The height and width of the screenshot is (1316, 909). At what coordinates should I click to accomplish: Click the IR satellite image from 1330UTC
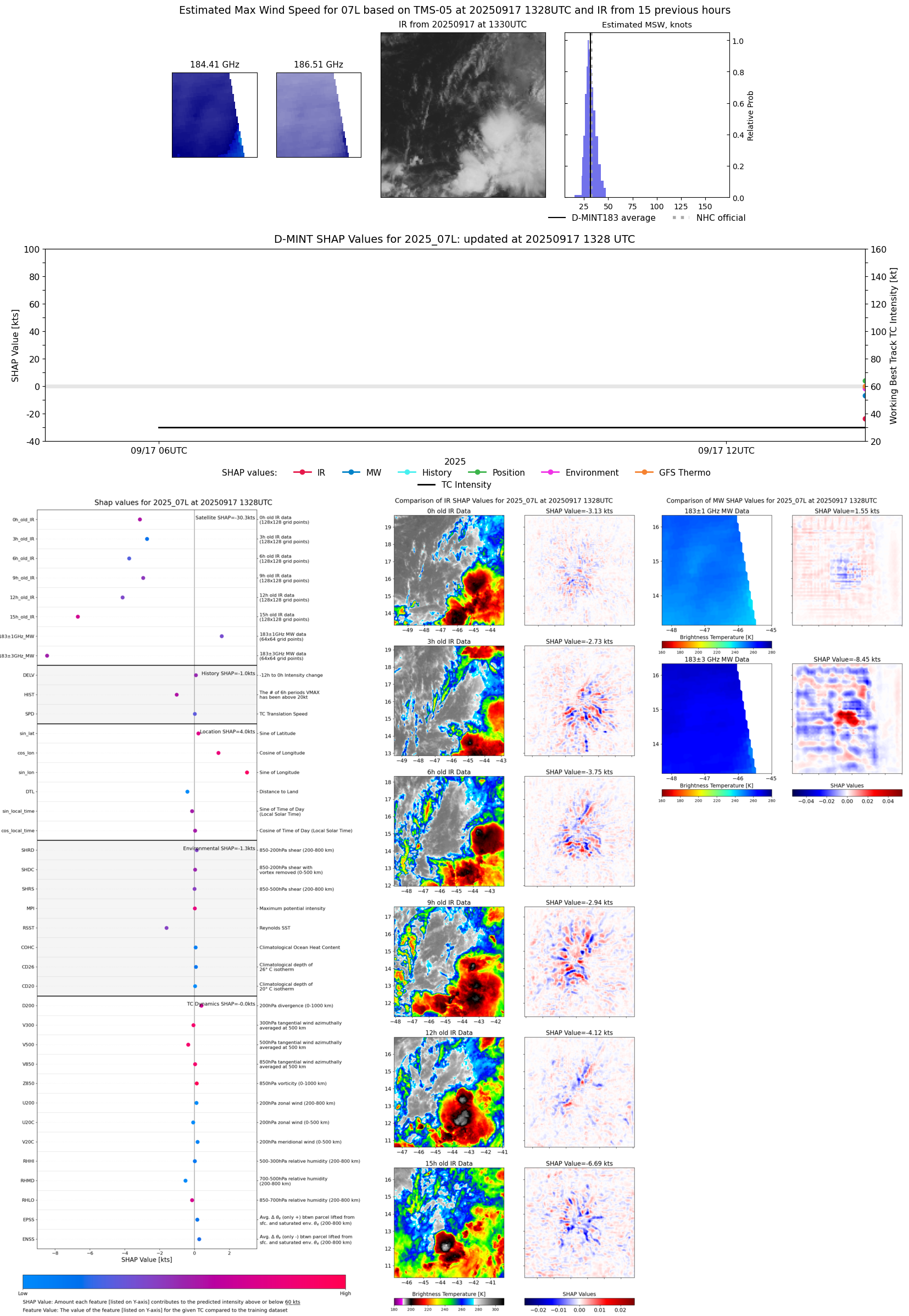click(x=462, y=115)
